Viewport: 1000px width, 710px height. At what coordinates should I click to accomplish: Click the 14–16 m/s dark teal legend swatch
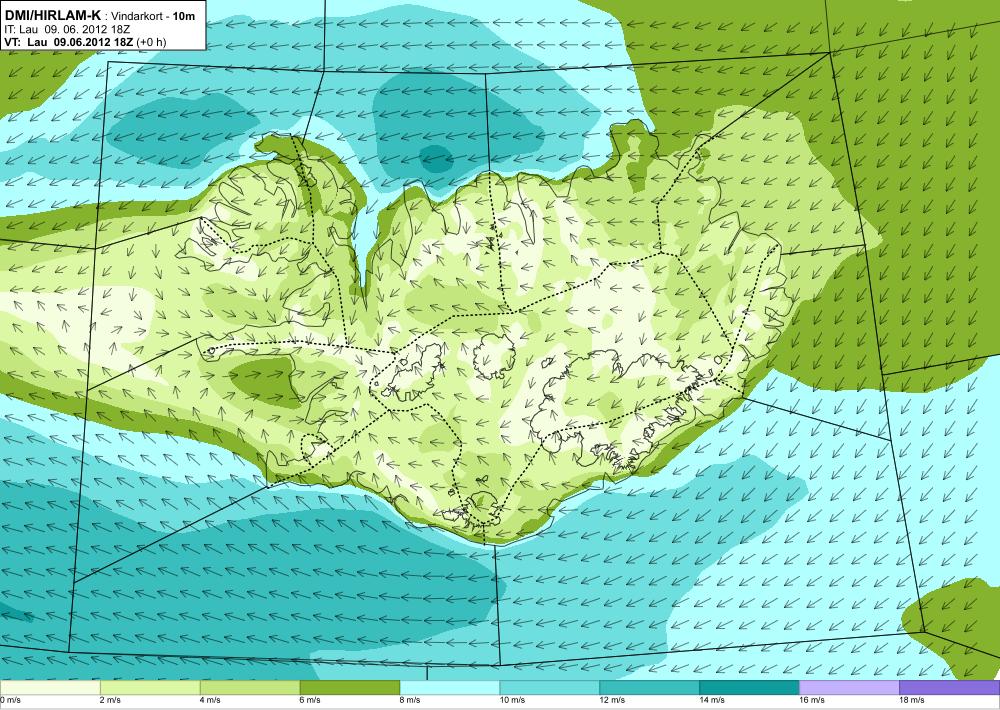pos(749,688)
